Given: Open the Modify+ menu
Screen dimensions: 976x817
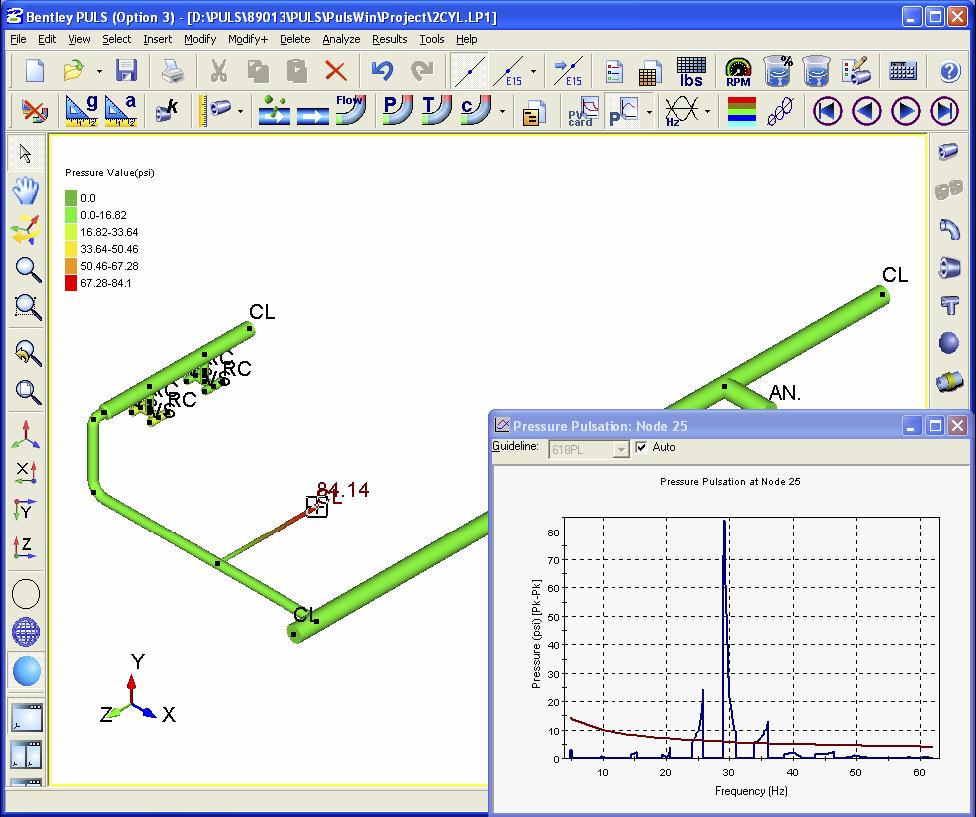Looking at the screenshot, I should 248,39.
